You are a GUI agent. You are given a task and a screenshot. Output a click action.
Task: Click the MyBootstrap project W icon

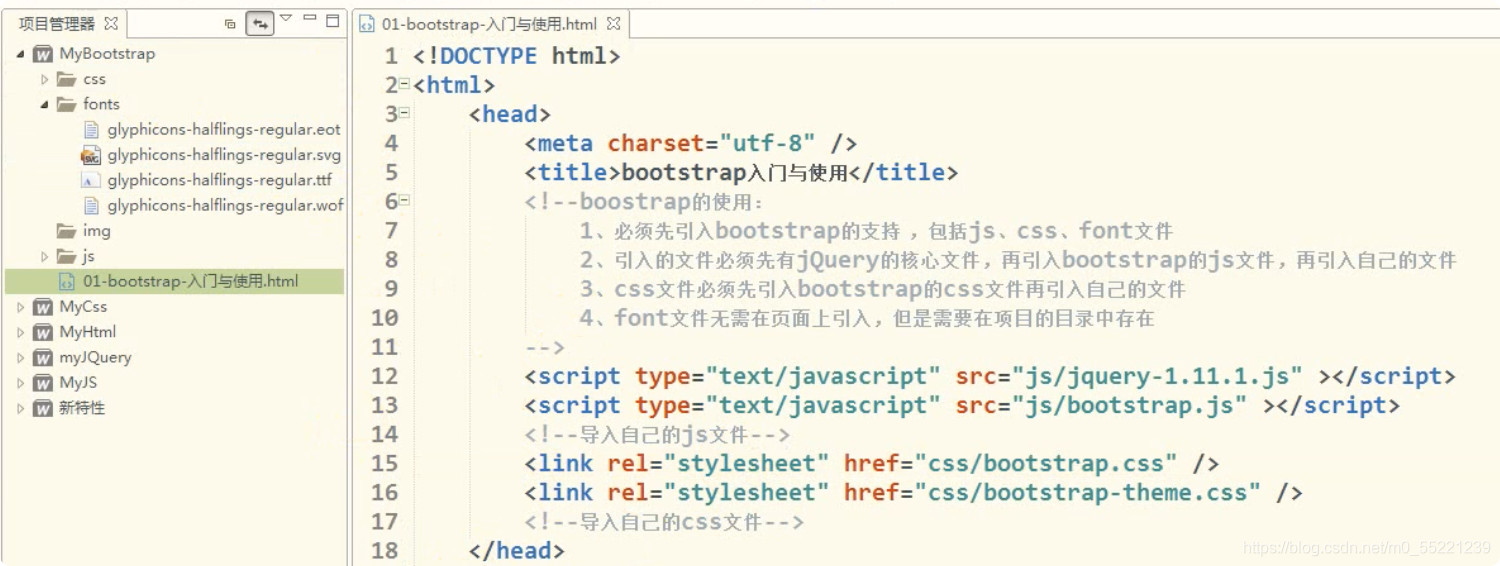(43, 54)
